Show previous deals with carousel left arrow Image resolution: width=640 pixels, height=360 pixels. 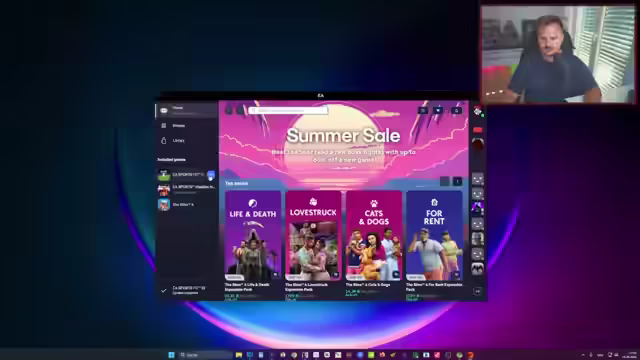click(445, 181)
